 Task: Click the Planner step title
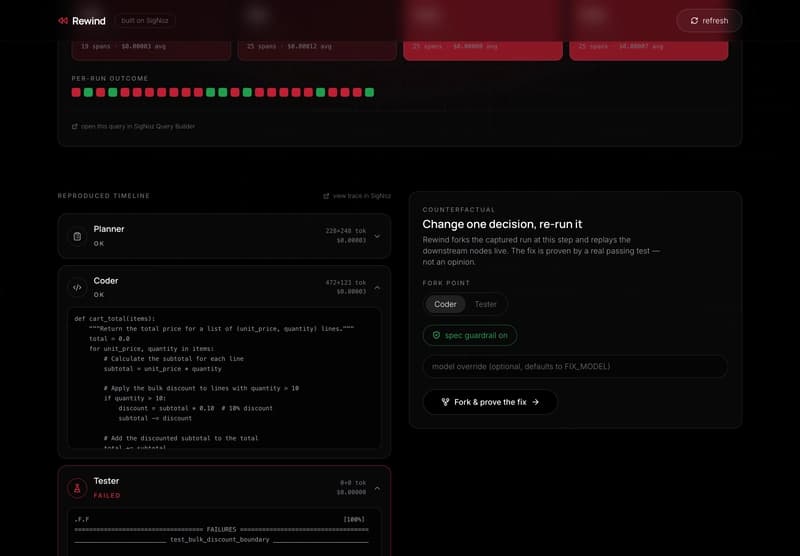109,229
